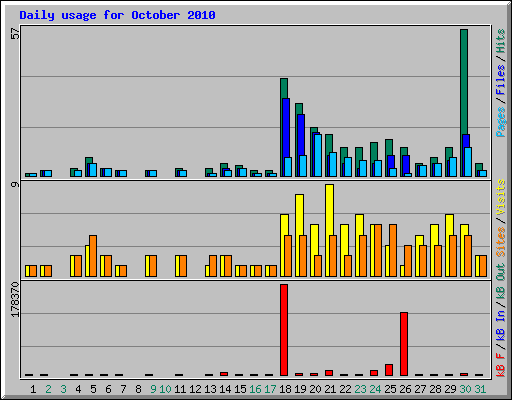The image size is (512, 400).
Task: Click the "kB Out" legend label
Action: (500, 282)
